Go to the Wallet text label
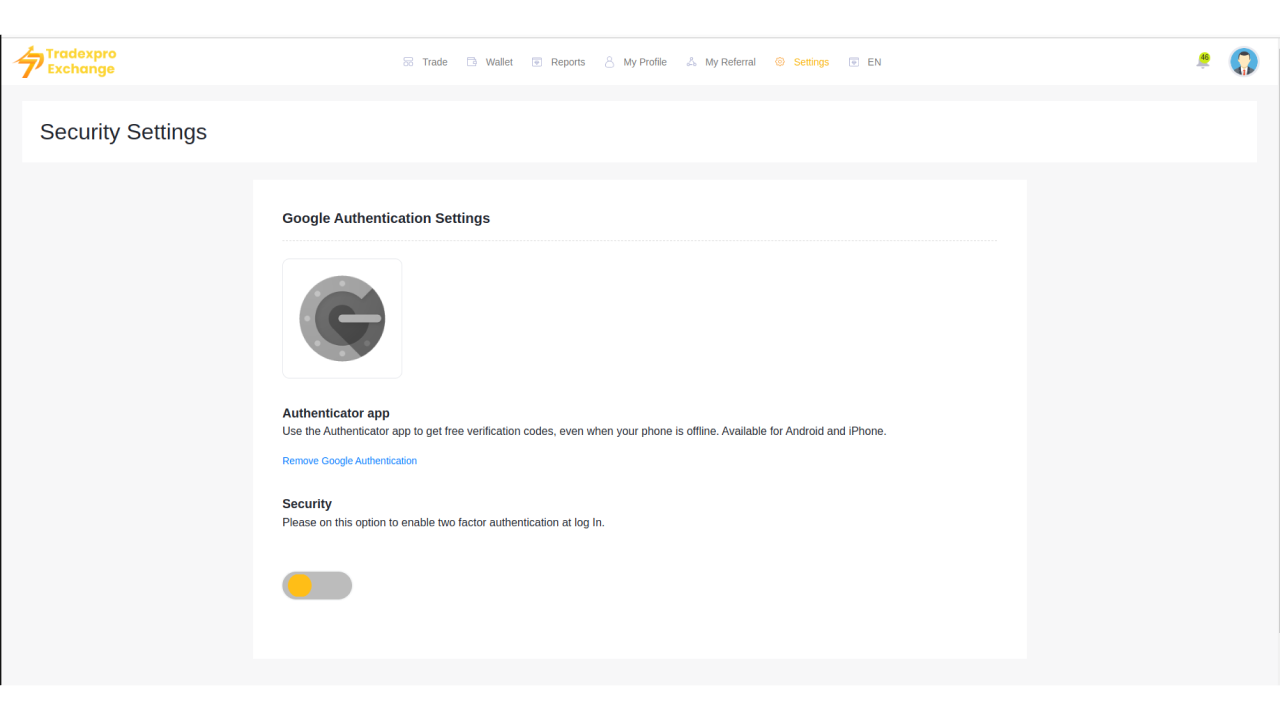This screenshot has width=1280, height=720. click(499, 62)
